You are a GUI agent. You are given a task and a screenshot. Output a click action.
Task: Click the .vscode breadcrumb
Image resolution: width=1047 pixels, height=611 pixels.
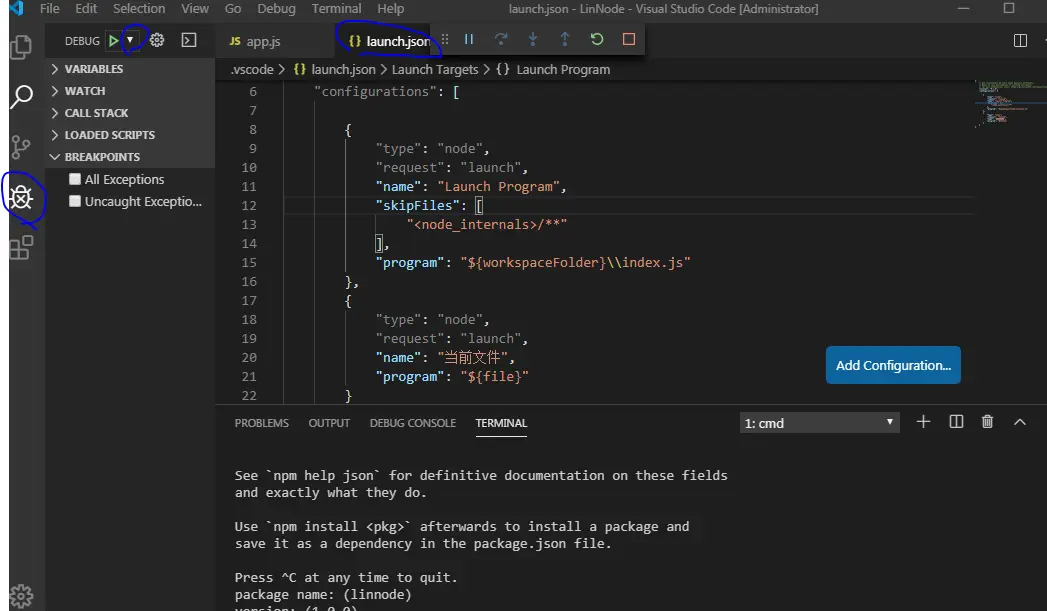(x=252, y=69)
